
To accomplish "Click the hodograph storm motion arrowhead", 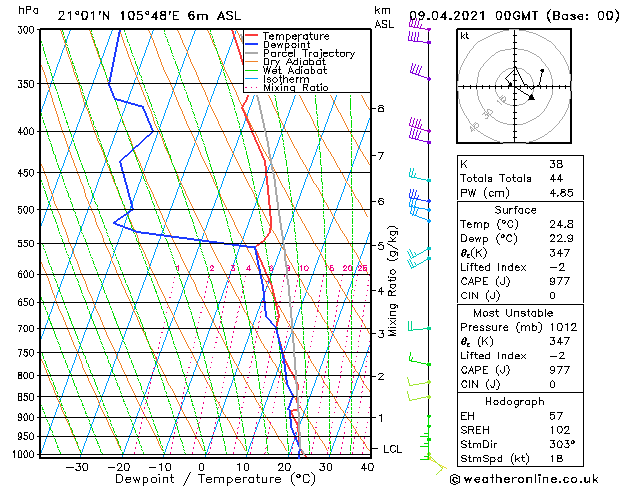I will [x=532, y=97].
